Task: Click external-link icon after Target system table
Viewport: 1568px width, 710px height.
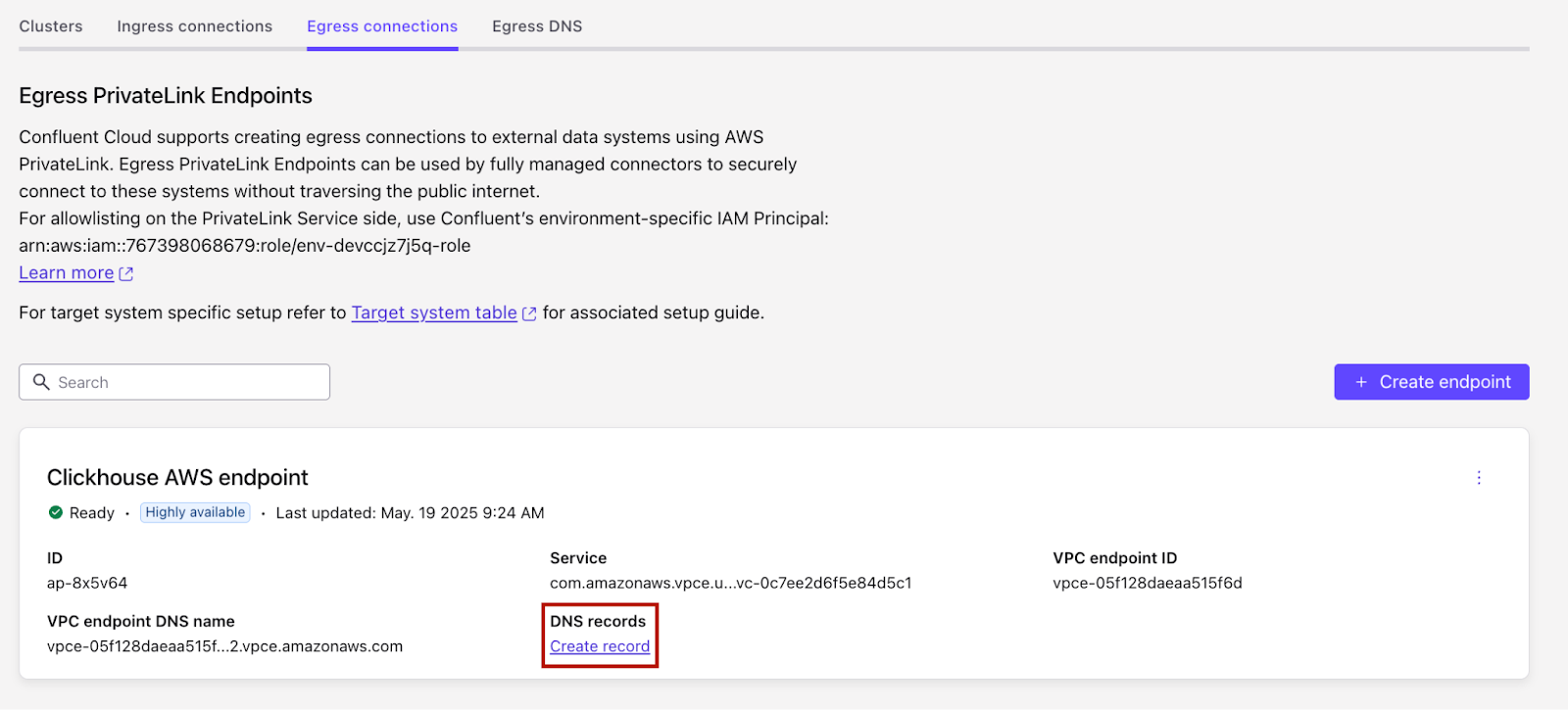Action: 530,313
